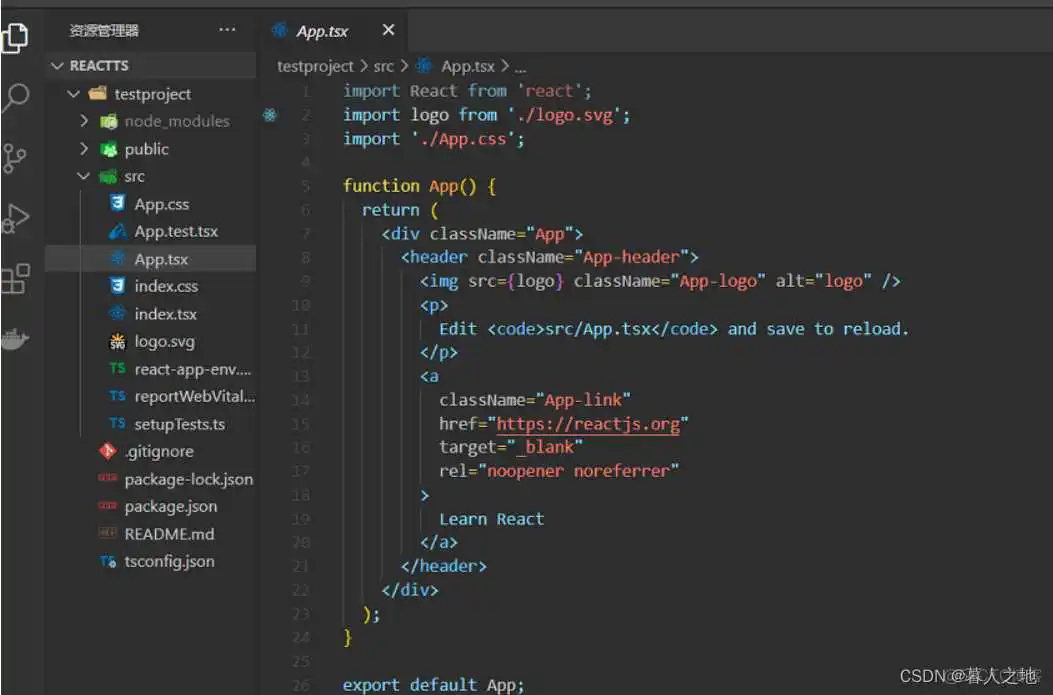The width and height of the screenshot is (1053, 695).
Task: Collapse the REACTTS workspace section
Action: (x=59, y=65)
